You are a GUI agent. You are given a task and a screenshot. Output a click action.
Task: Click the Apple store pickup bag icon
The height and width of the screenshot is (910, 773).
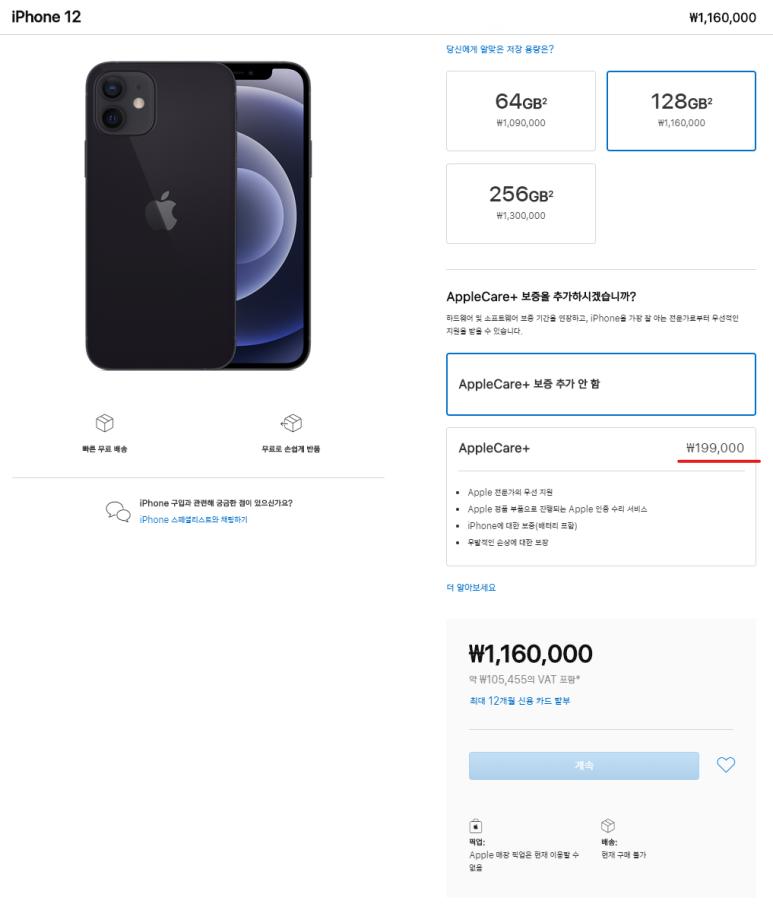pyautogui.click(x=476, y=826)
